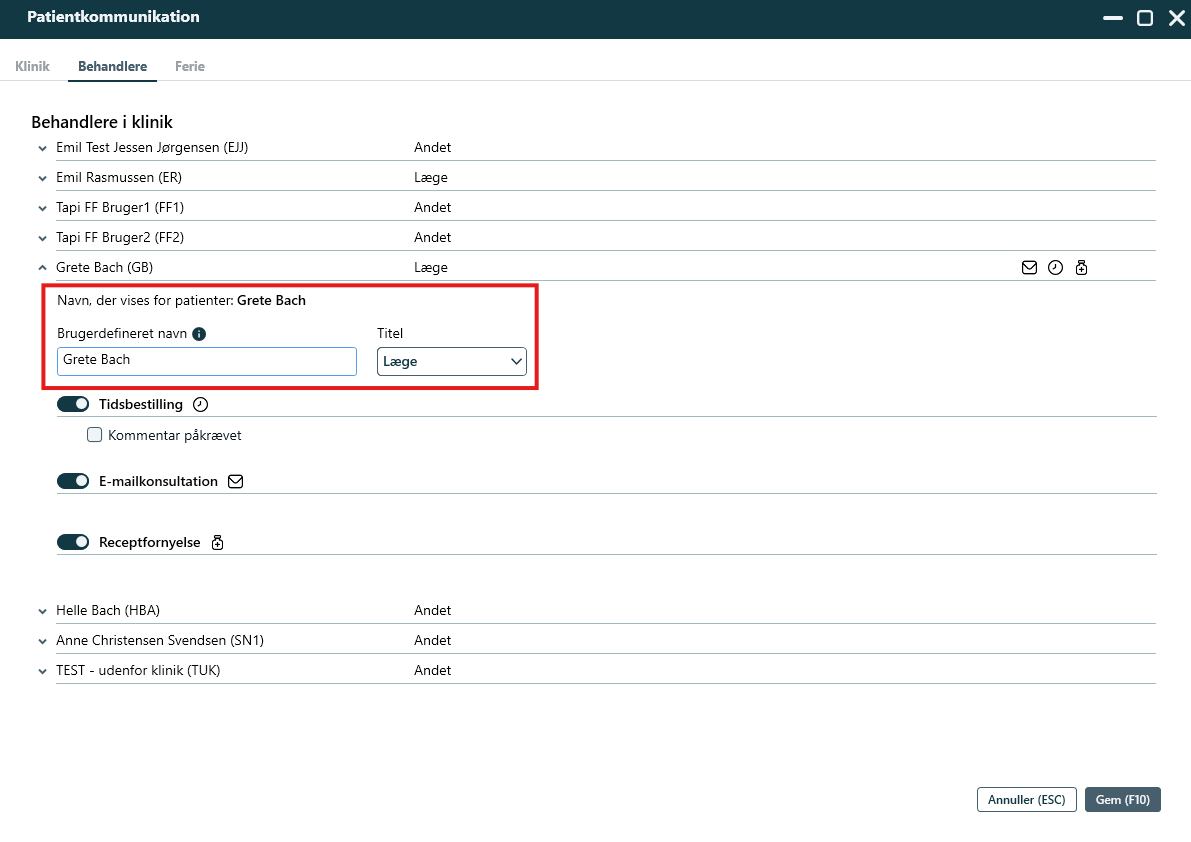Screen dimensions: 1191x842
Task: Click the Receptfornyelse label
Action: point(150,542)
